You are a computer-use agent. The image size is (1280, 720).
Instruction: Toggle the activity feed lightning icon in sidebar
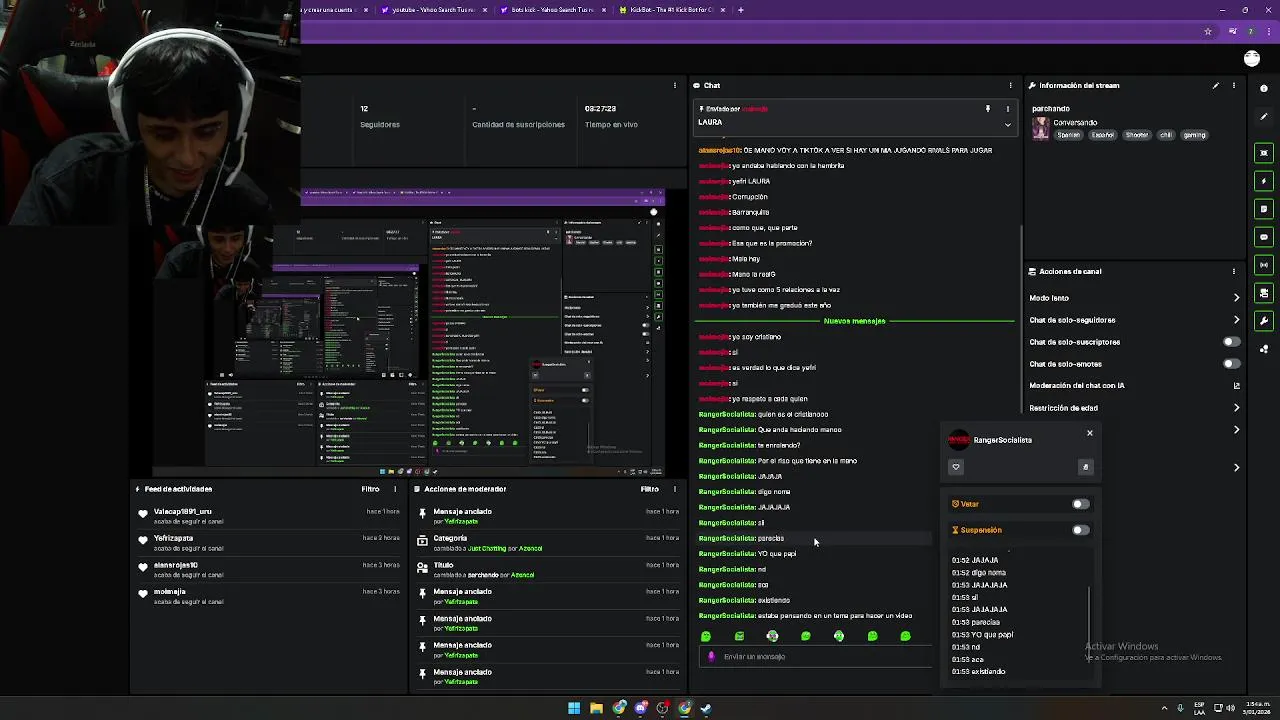tap(1264, 181)
